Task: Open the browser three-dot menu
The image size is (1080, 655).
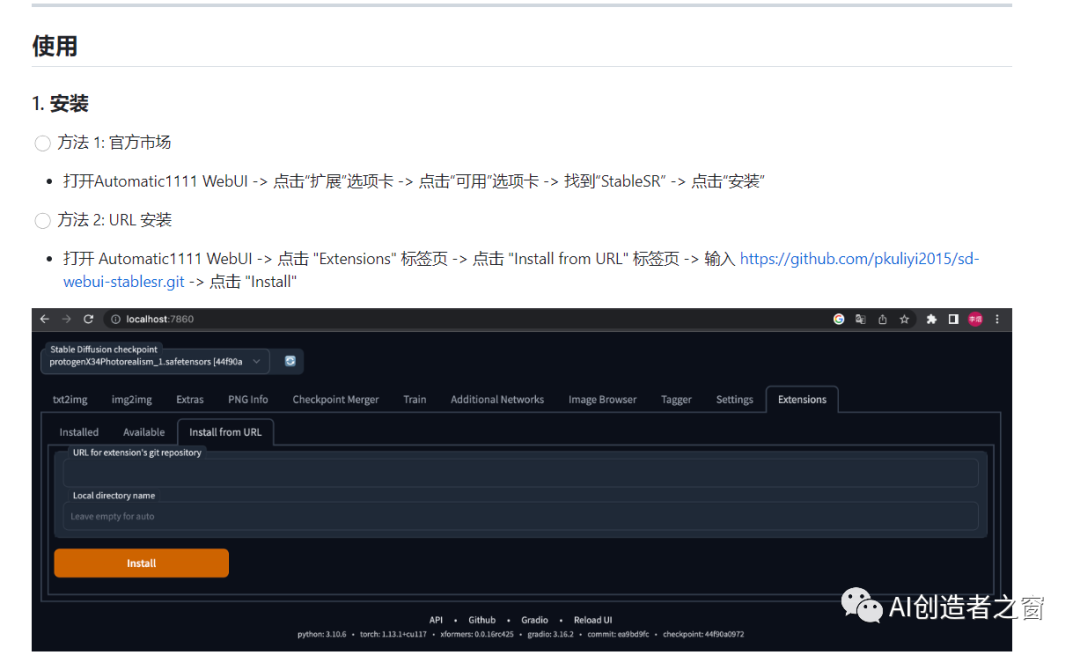Action: [997, 319]
